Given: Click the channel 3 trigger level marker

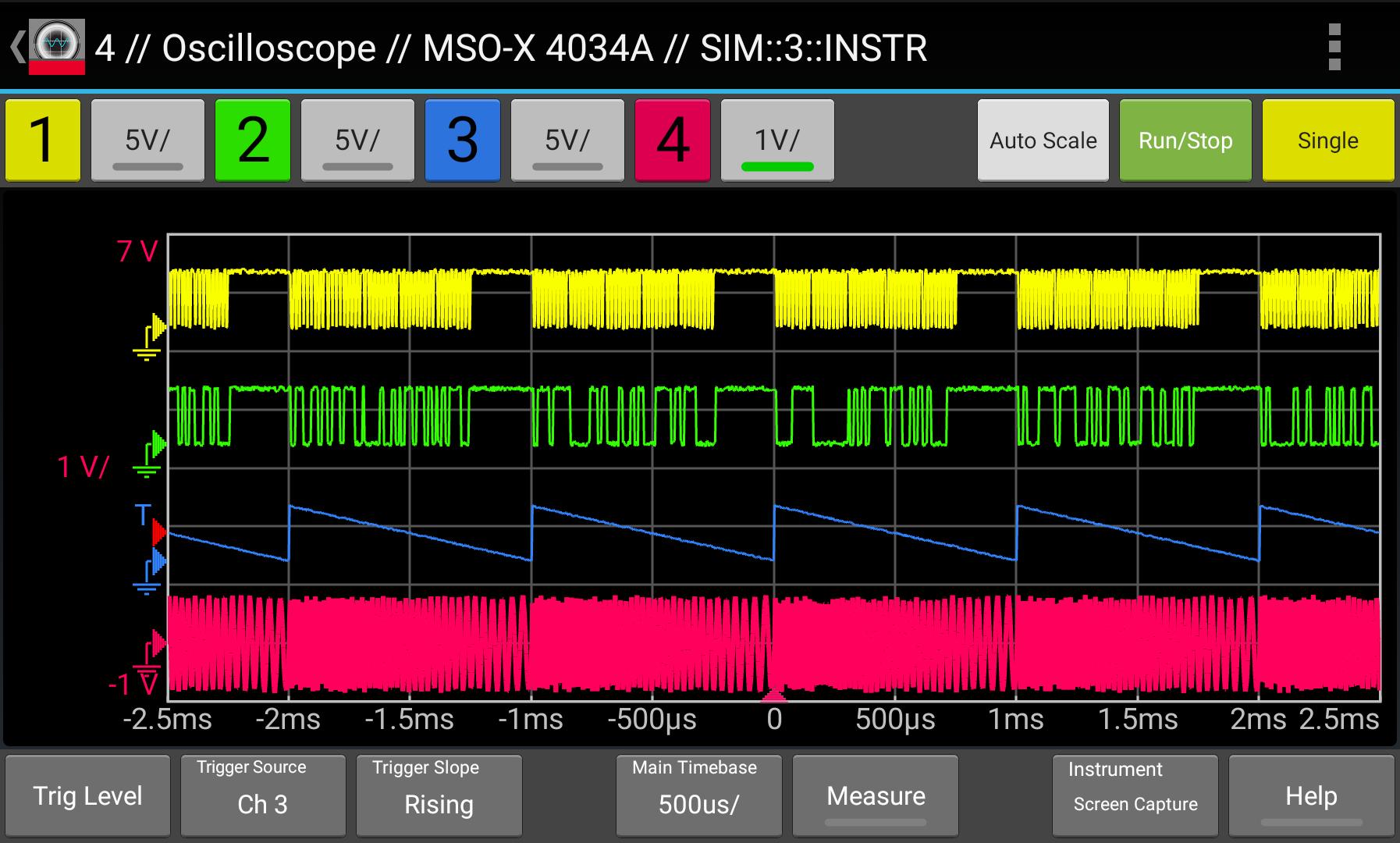Looking at the screenshot, I should pyautogui.click(x=155, y=531).
